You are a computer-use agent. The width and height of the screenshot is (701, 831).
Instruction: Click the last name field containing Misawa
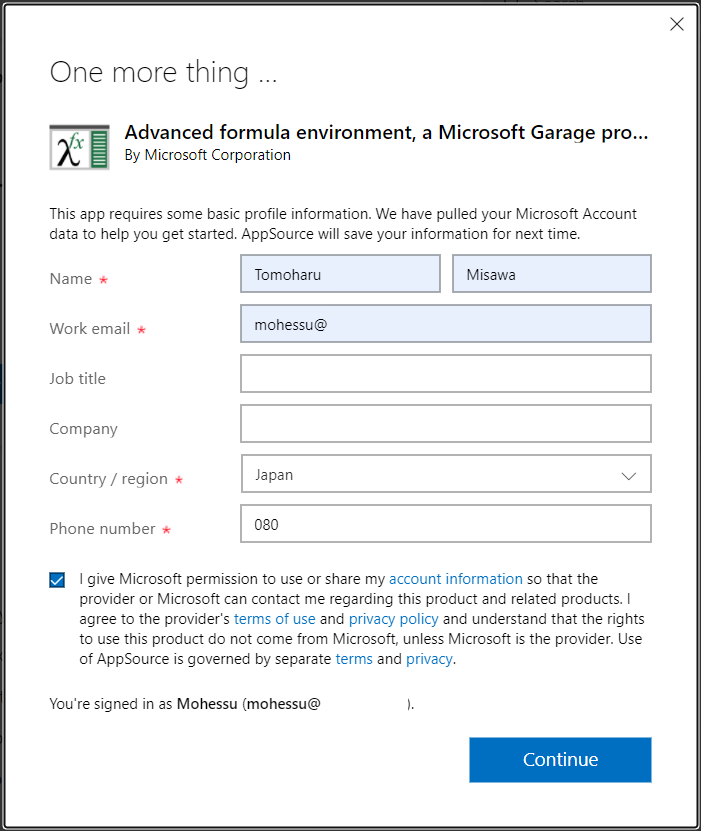[x=552, y=274]
